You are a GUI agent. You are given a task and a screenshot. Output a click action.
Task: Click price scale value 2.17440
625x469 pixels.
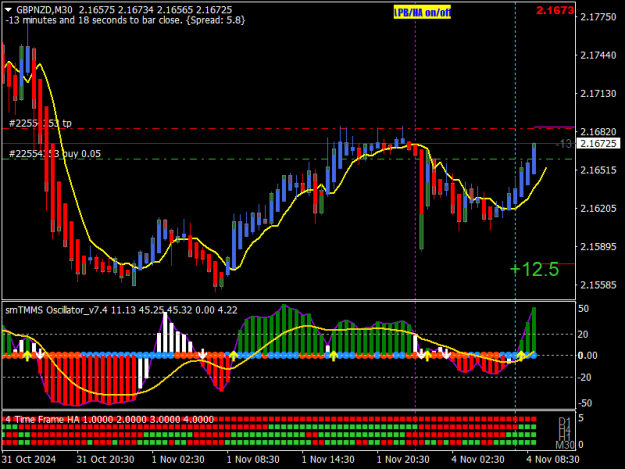point(598,55)
